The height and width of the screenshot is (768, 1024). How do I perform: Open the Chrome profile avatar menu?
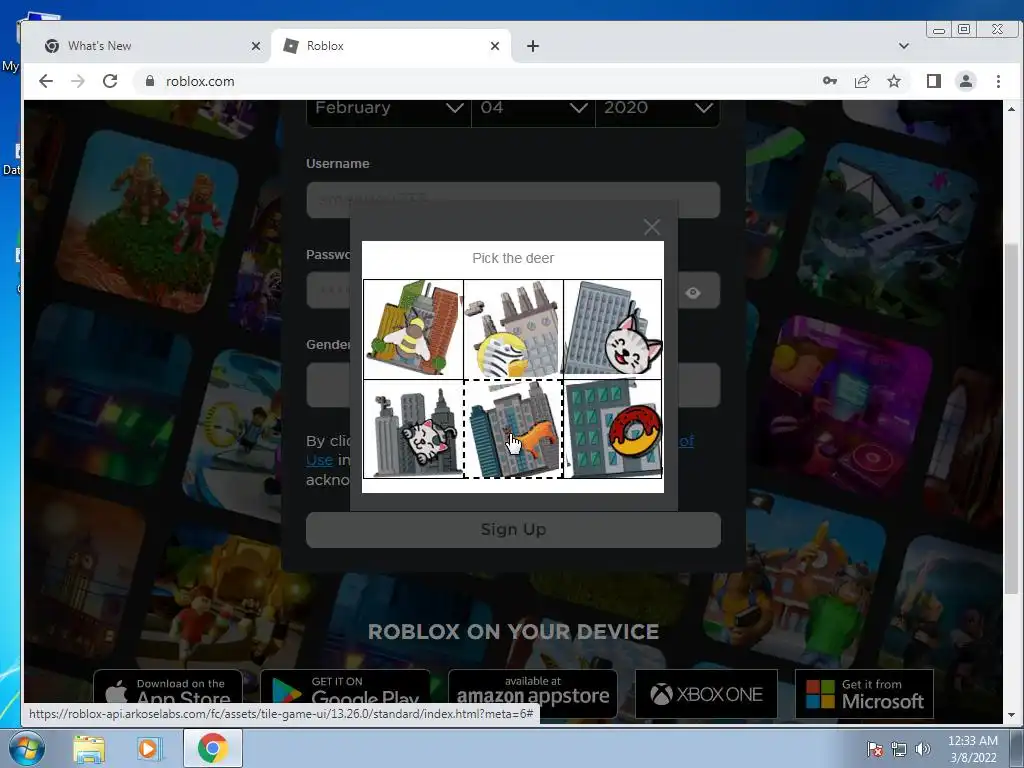point(966,81)
